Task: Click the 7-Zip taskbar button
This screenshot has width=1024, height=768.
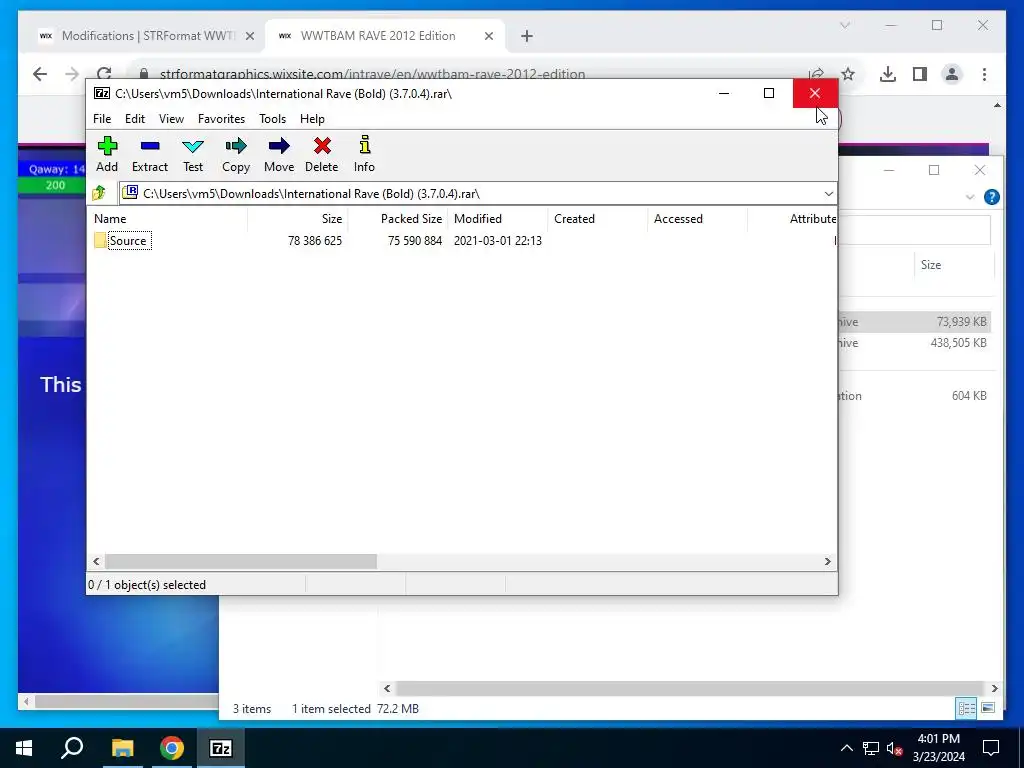Action: coord(221,748)
